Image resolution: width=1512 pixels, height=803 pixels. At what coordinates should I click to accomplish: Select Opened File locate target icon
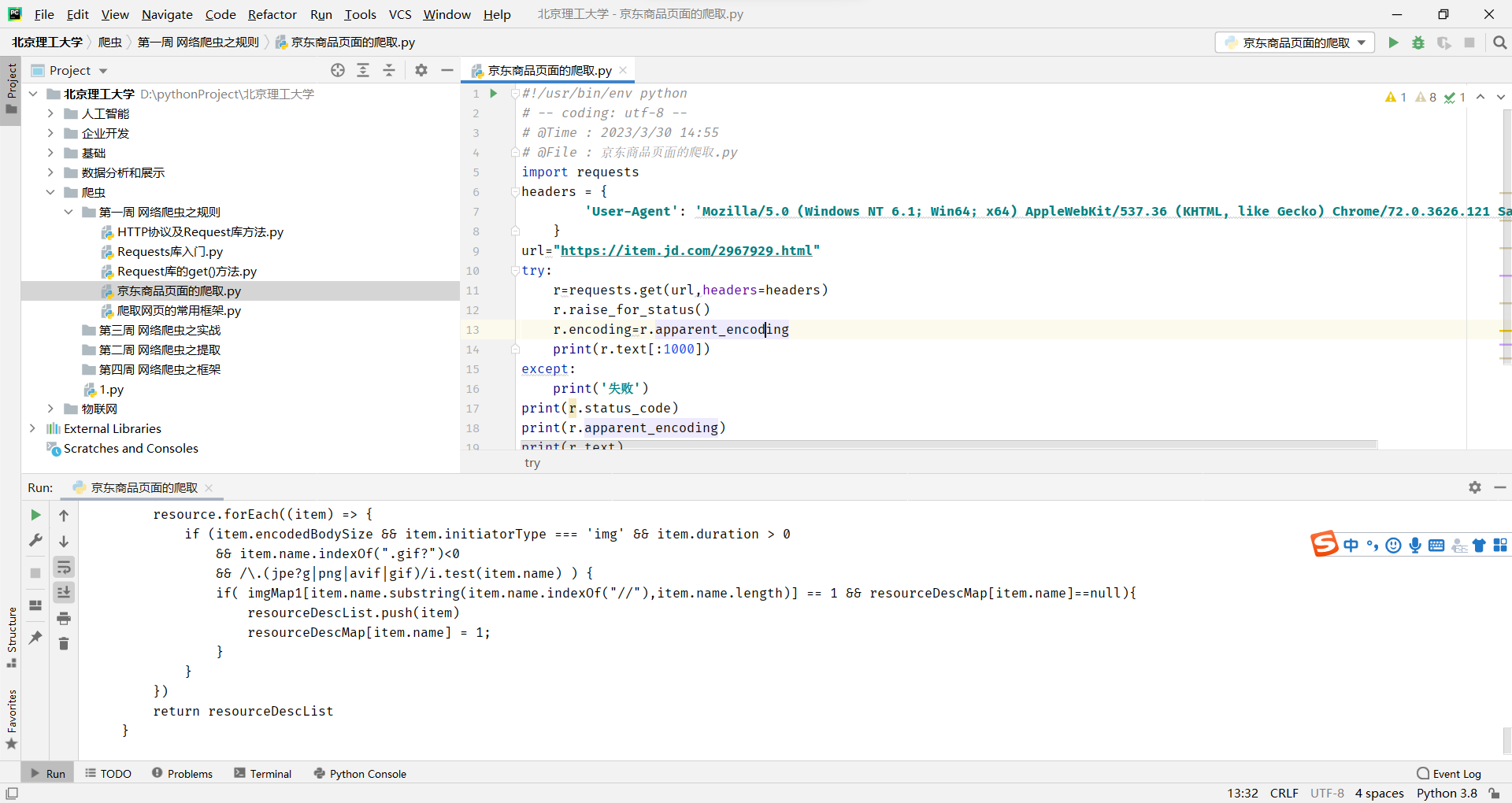[x=338, y=70]
